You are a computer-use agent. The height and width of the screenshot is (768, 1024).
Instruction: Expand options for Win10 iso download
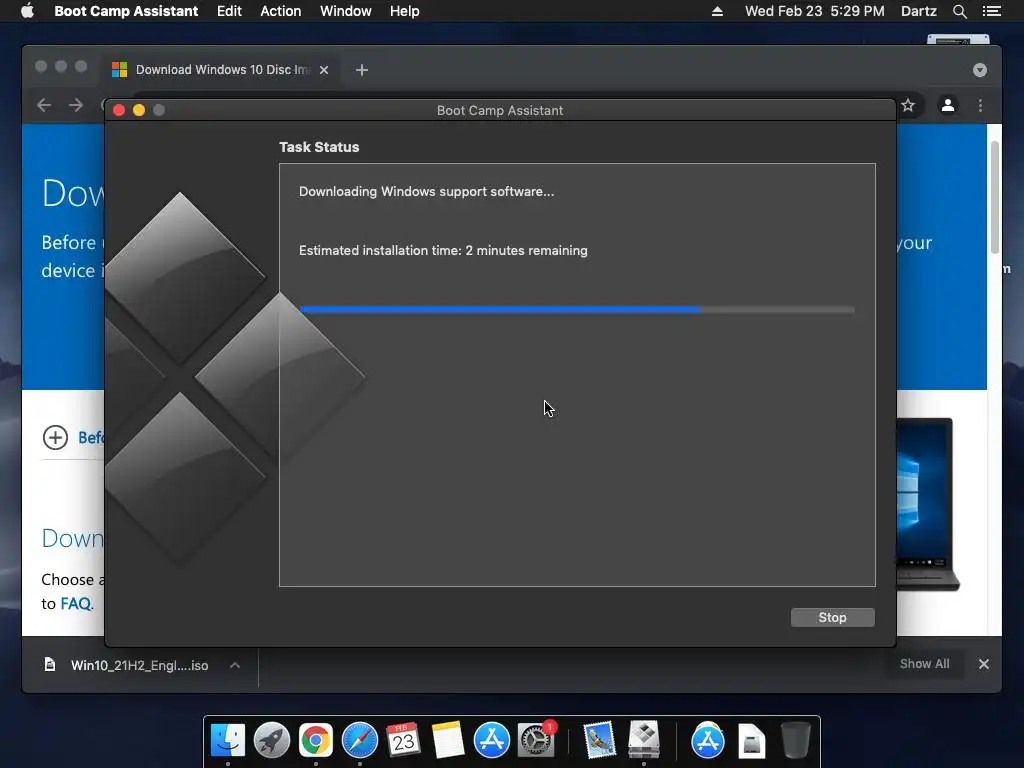235,665
